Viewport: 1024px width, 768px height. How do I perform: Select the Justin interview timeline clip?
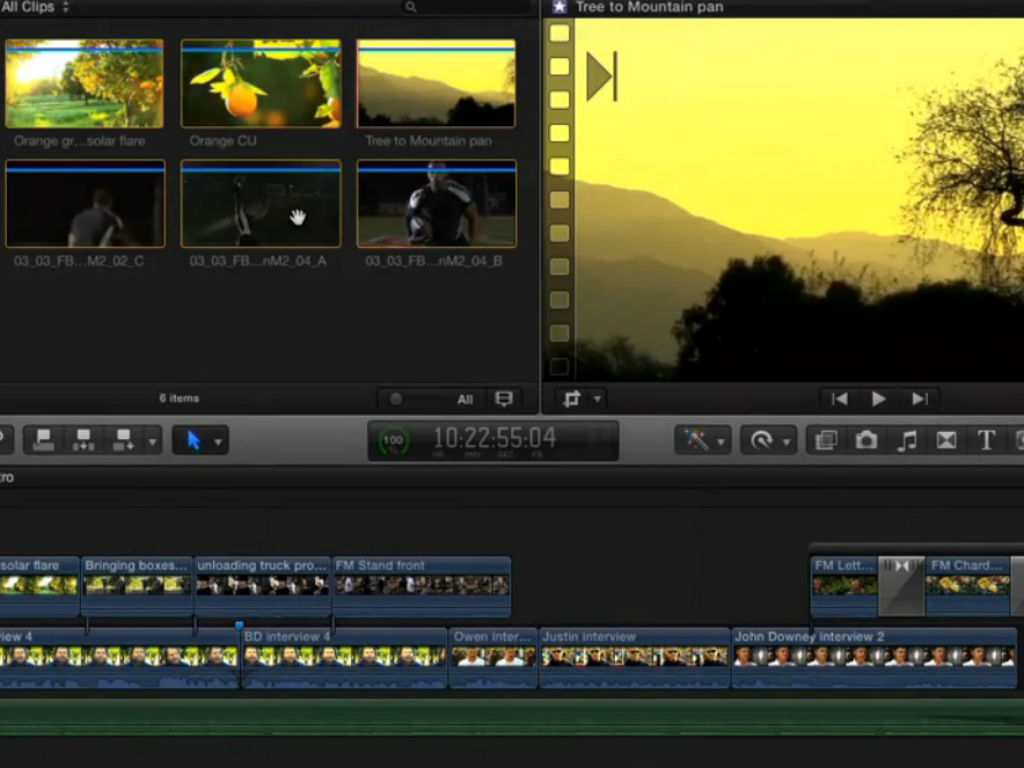pos(635,658)
